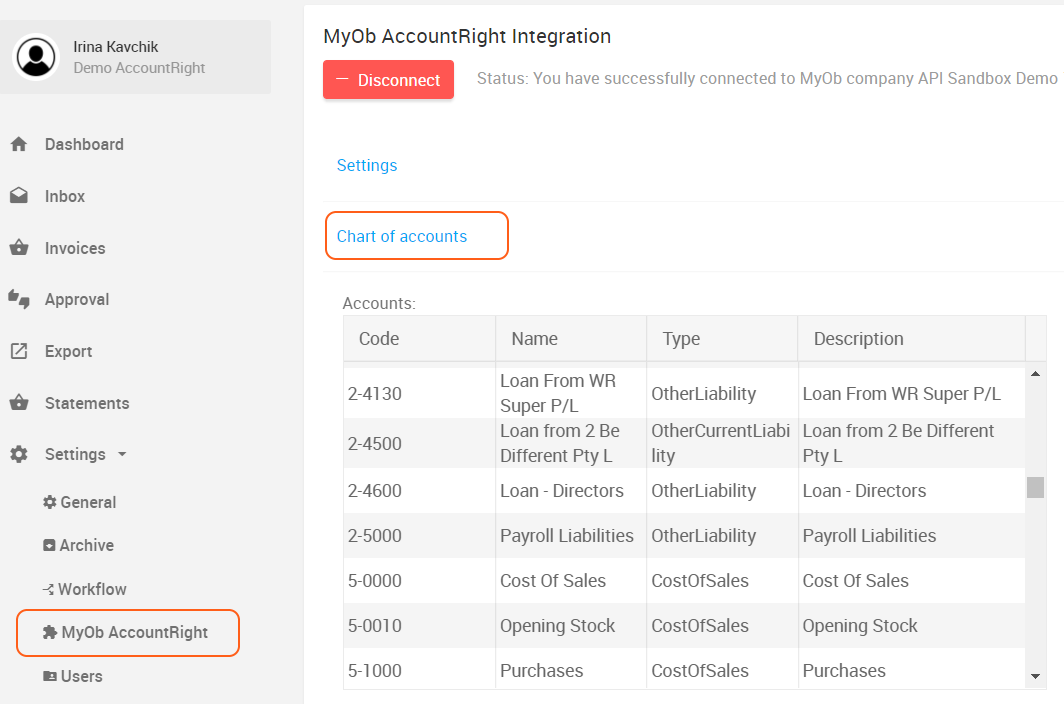This screenshot has width=1064, height=704.
Task: Click the Statements basket icon
Action: [19, 403]
